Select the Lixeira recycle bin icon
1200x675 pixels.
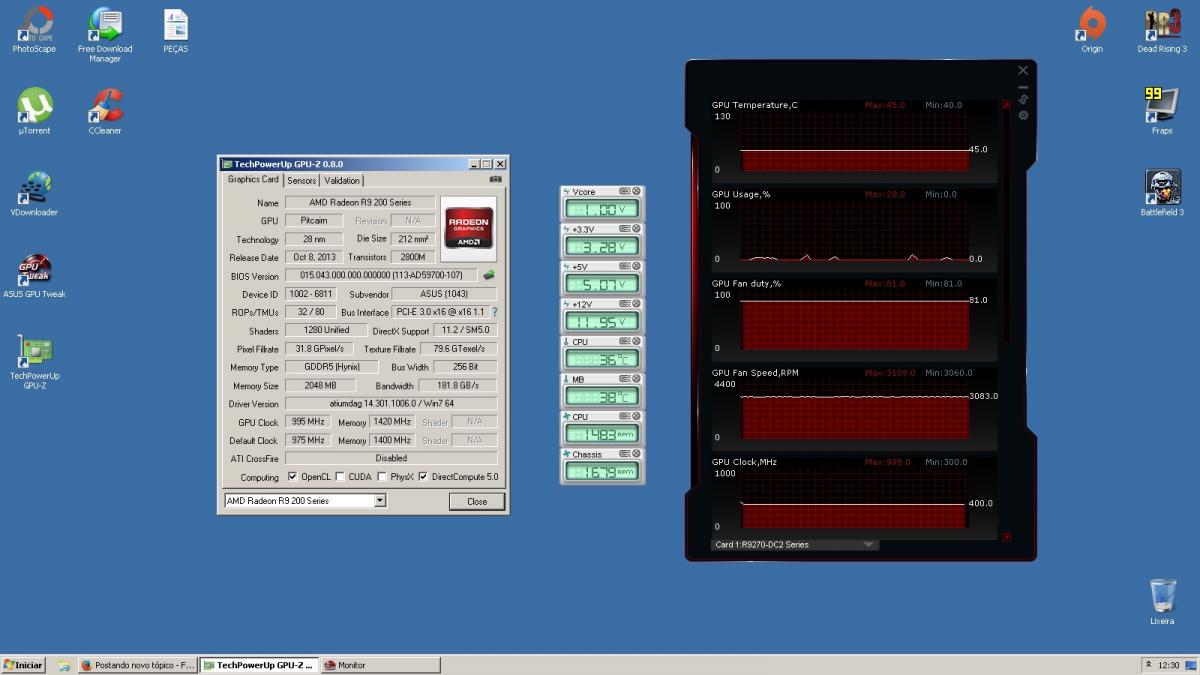pos(1162,602)
